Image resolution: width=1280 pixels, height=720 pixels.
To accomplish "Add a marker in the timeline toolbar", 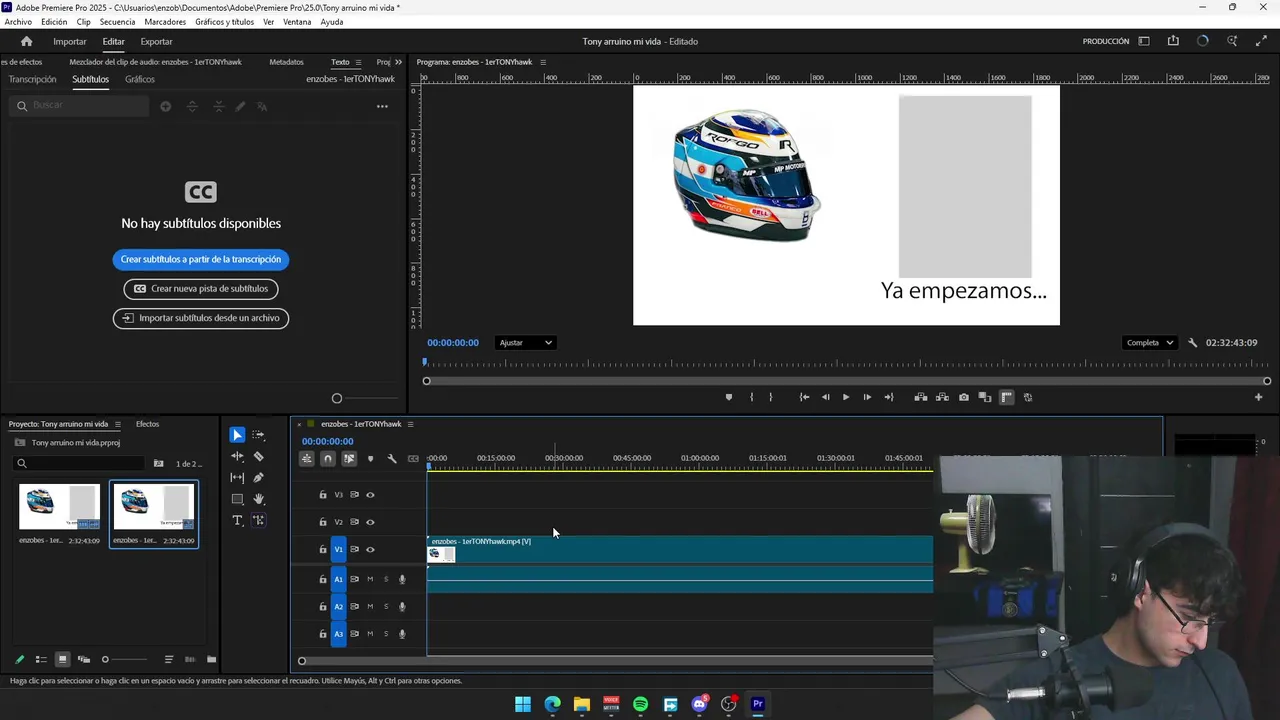I will (x=370, y=459).
